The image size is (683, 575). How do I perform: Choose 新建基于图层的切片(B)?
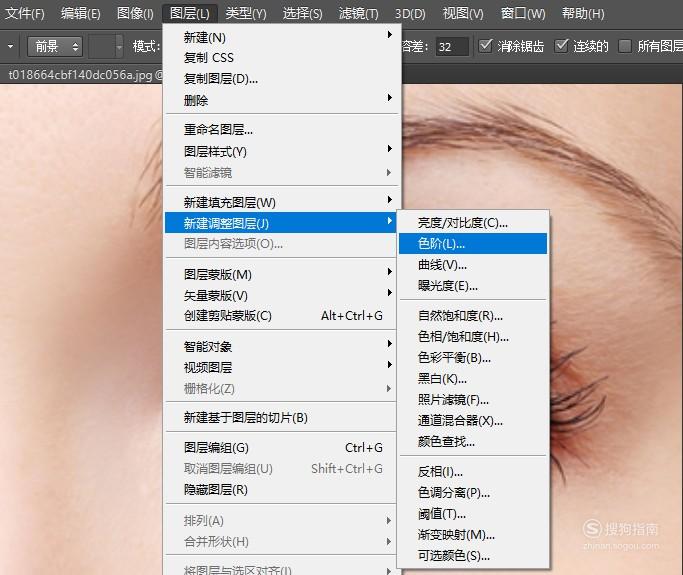tap(281, 418)
